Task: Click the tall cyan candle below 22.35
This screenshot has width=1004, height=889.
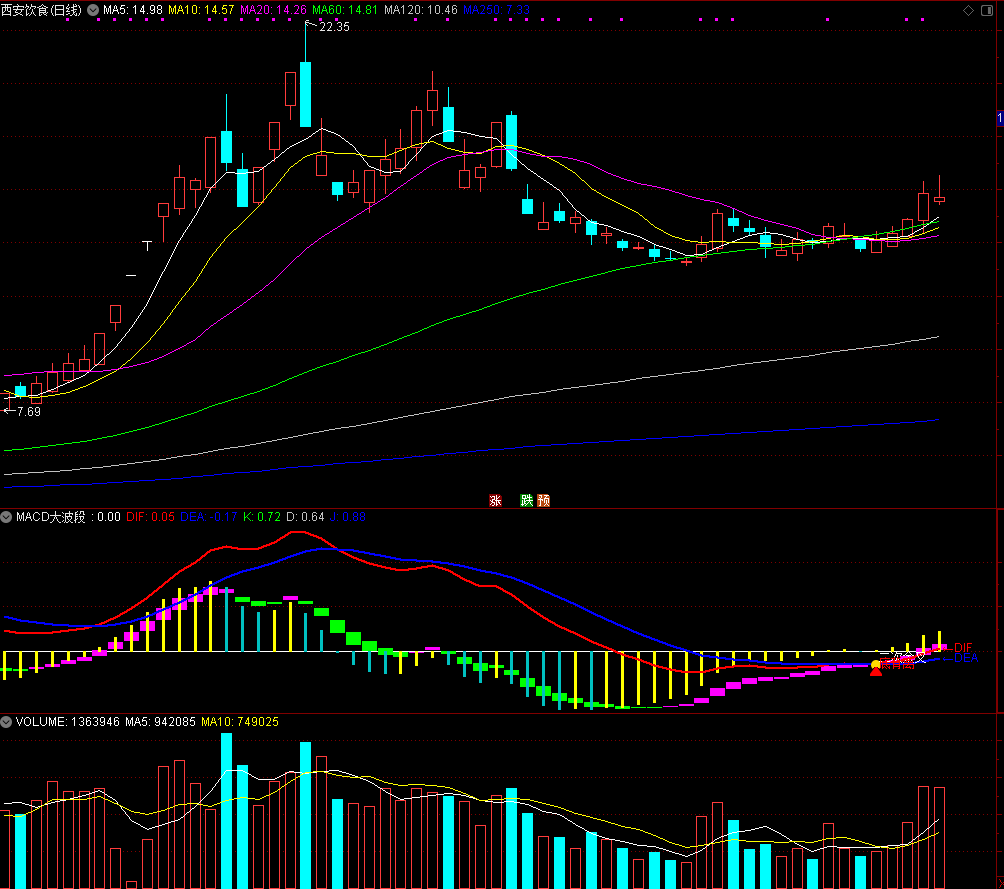Action: (x=305, y=94)
